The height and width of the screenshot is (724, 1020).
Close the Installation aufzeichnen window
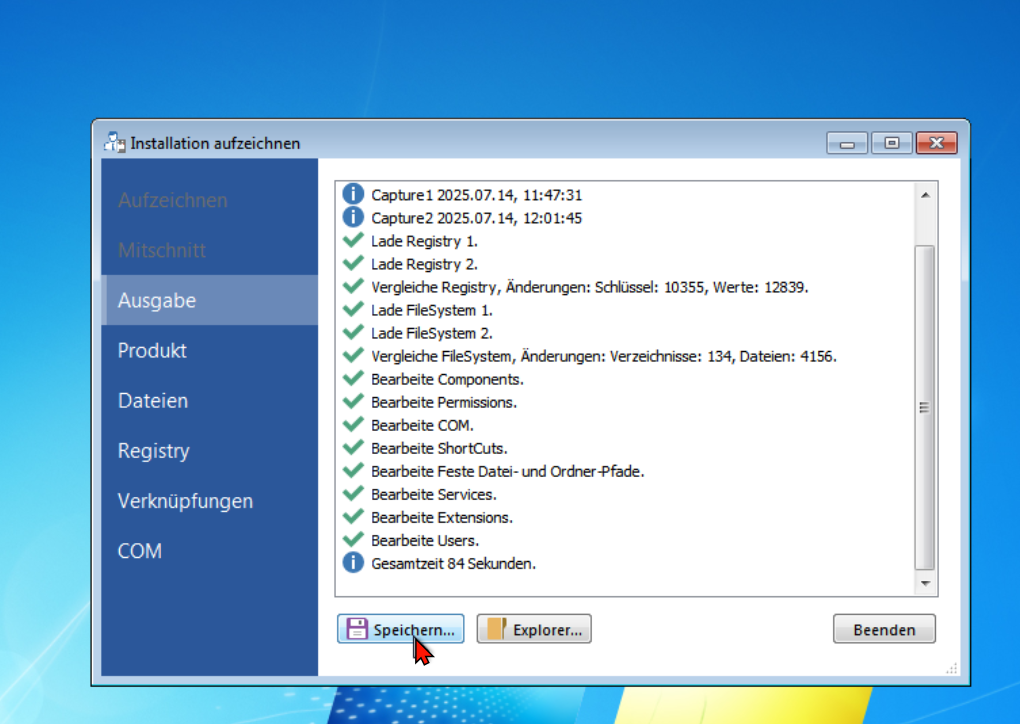pos(937,143)
